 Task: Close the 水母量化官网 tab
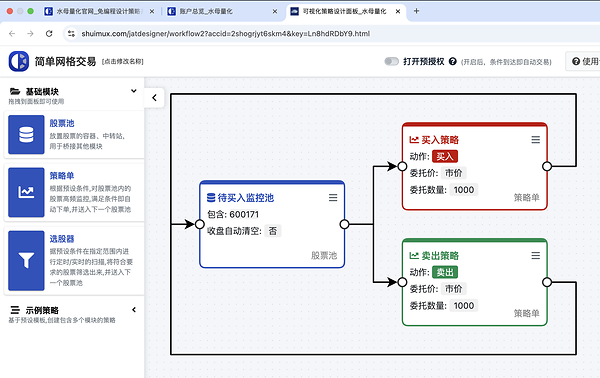click(152, 11)
